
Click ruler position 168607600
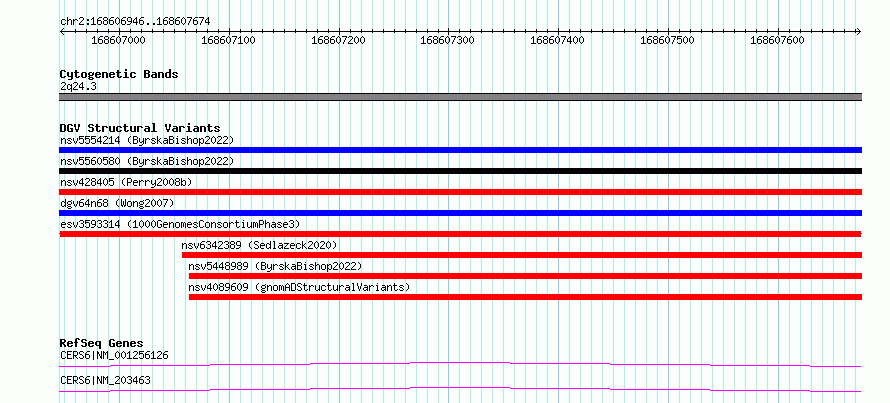(x=778, y=40)
